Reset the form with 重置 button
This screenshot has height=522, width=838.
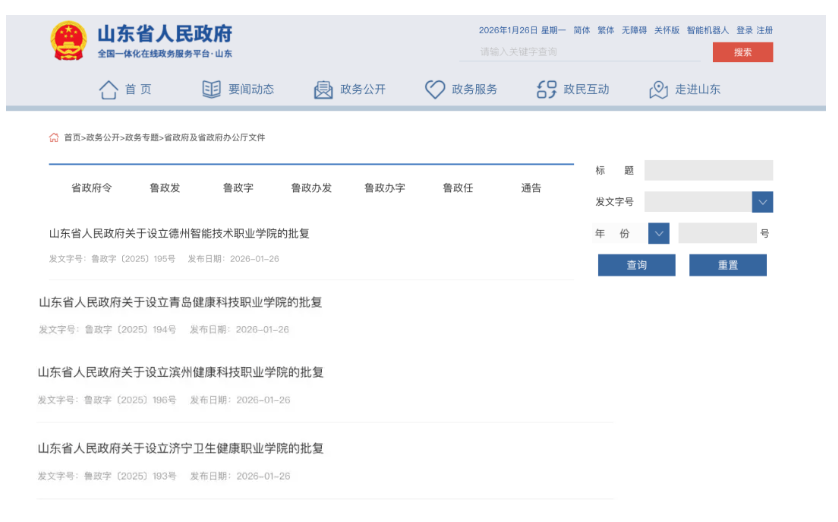[x=727, y=265]
